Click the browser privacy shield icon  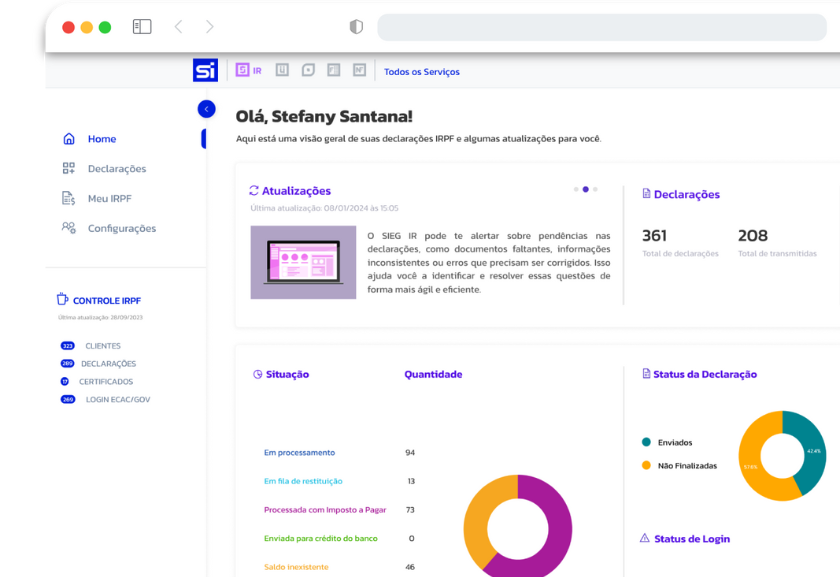click(356, 27)
